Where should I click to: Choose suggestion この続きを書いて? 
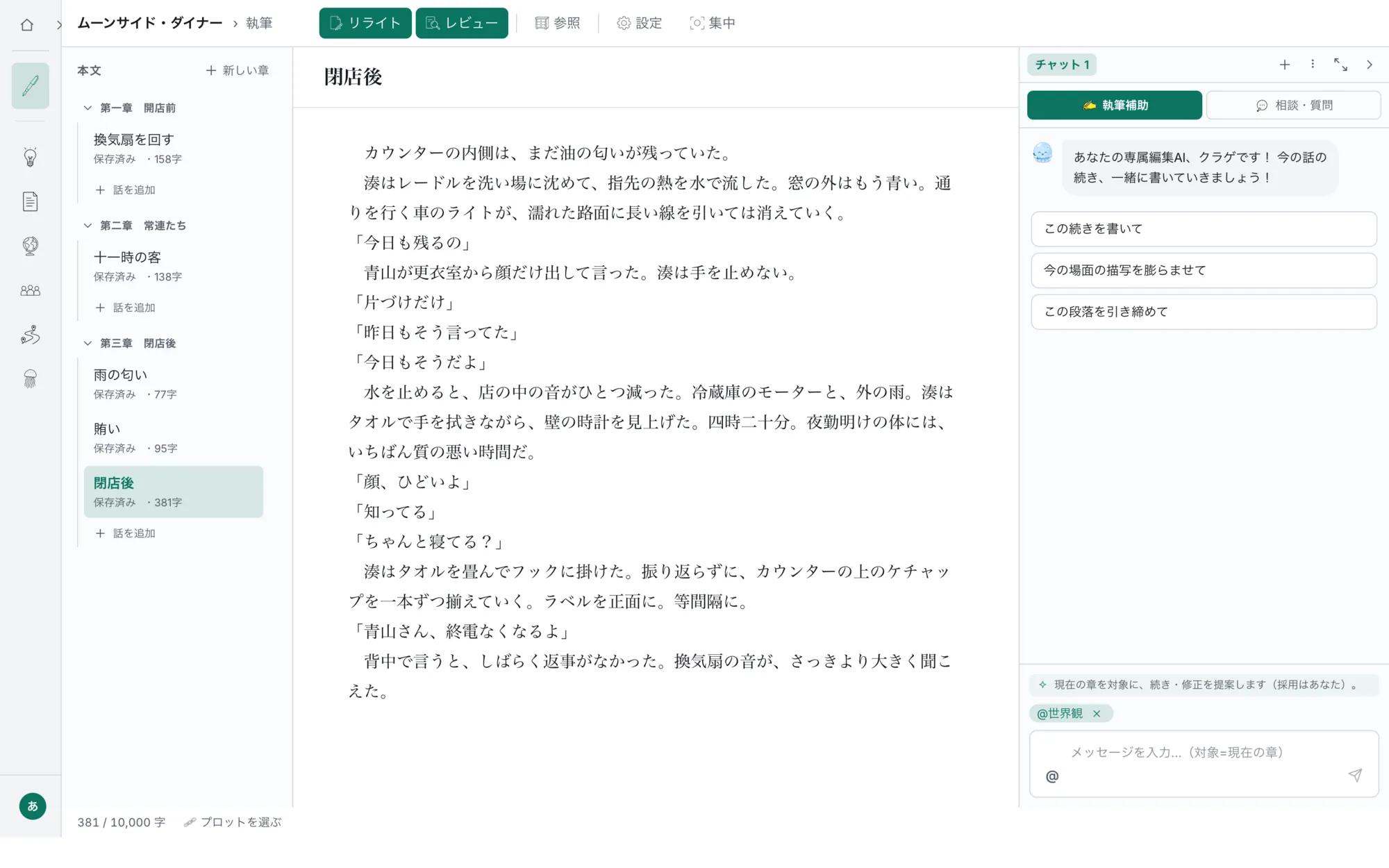(1204, 228)
